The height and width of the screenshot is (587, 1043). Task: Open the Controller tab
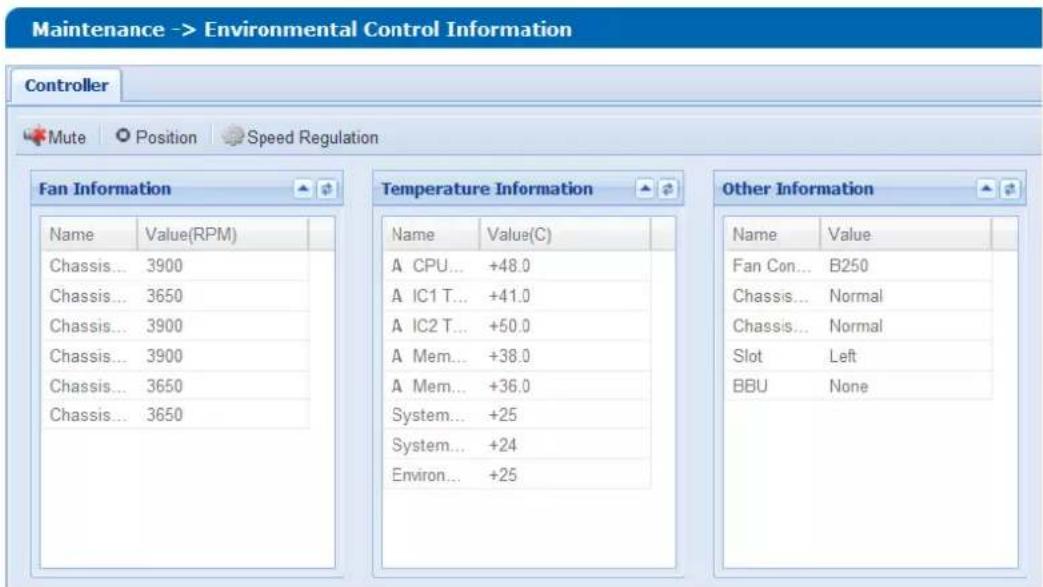tap(66, 86)
